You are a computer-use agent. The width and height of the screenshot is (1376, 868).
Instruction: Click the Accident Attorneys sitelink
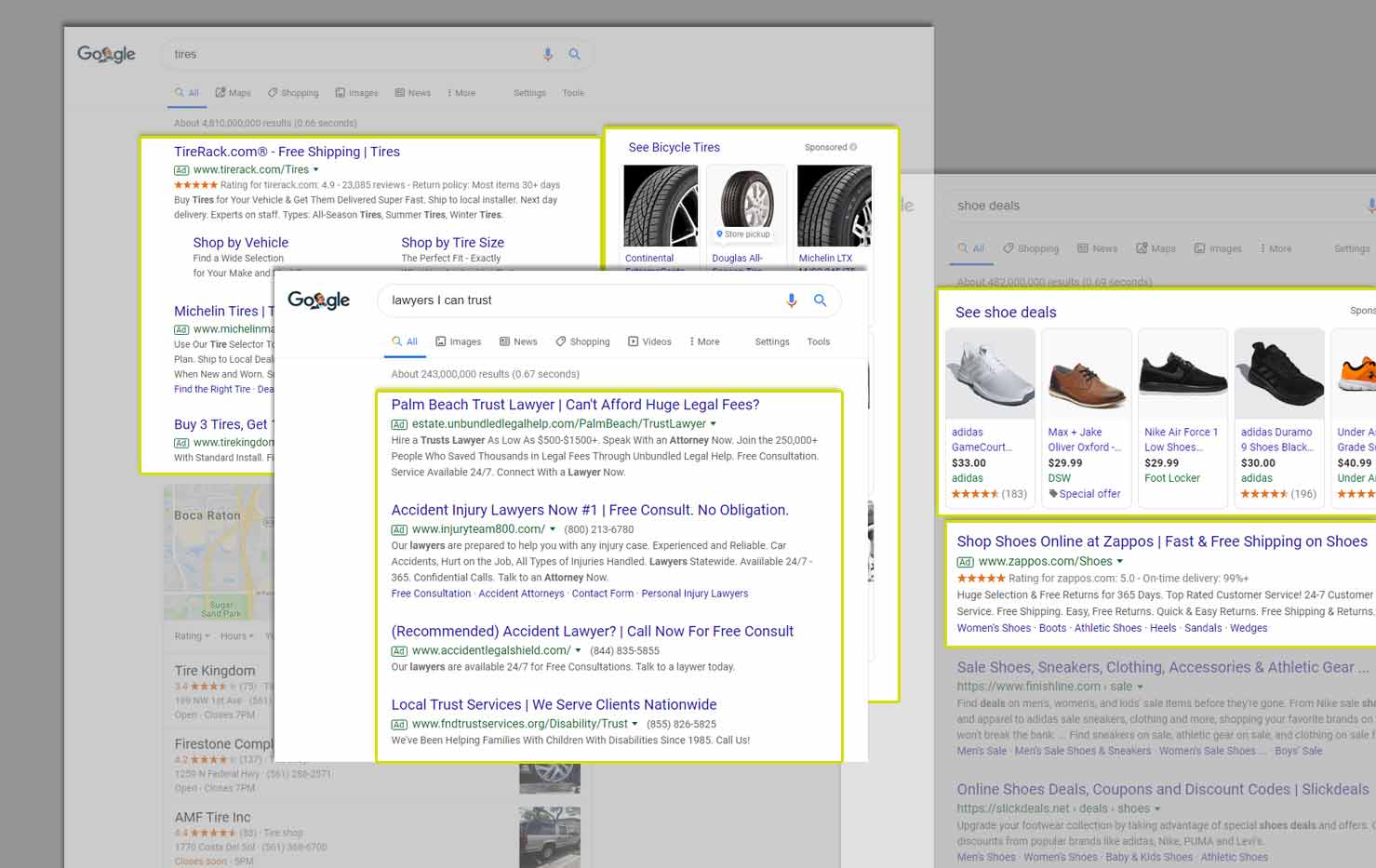[521, 594]
